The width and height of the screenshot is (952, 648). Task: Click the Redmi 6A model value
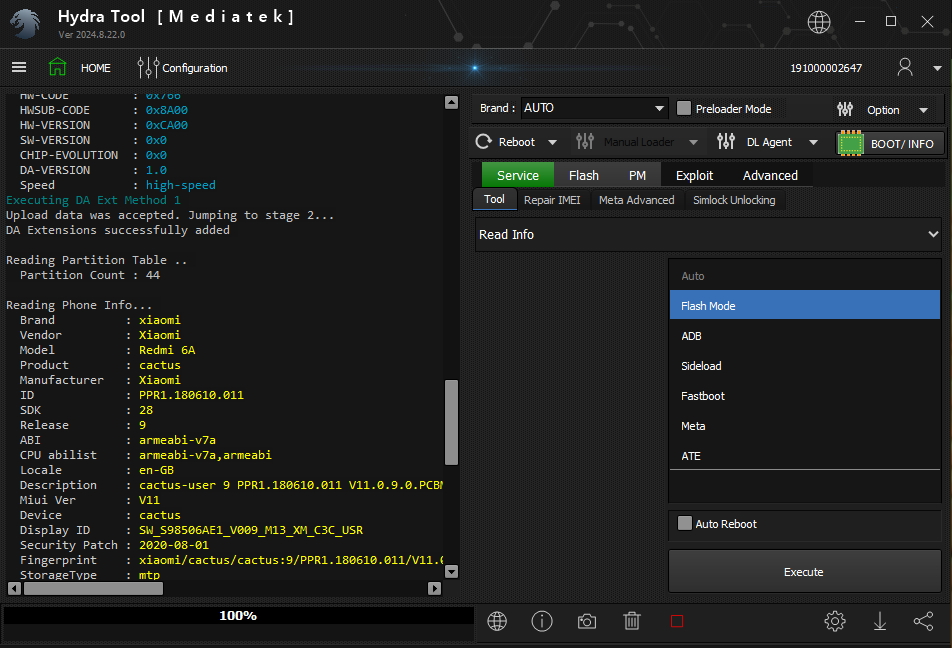click(x=167, y=350)
